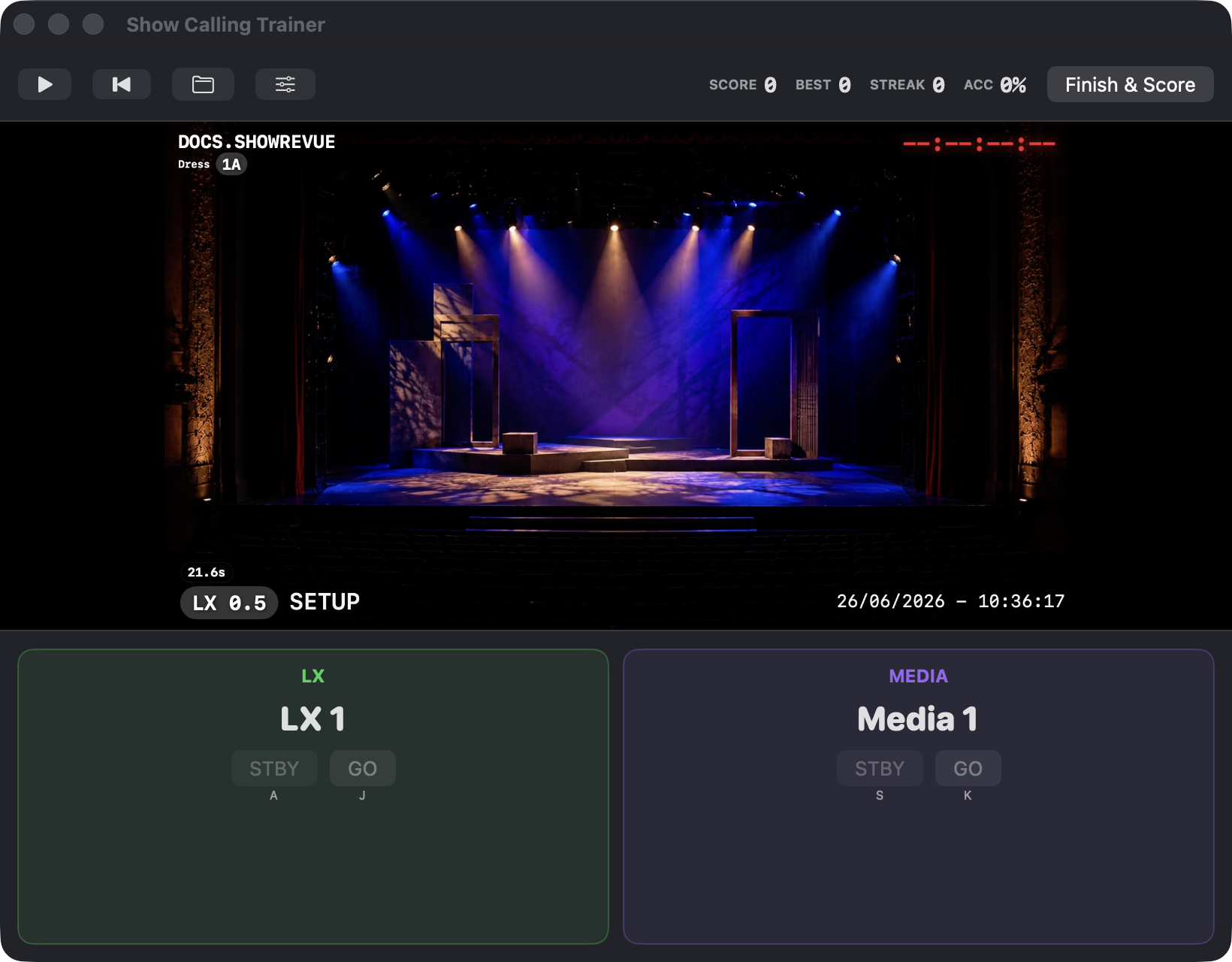Viewport: 1232px width, 962px height.
Task: Click the 1A scene badge
Action: point(231,164)
